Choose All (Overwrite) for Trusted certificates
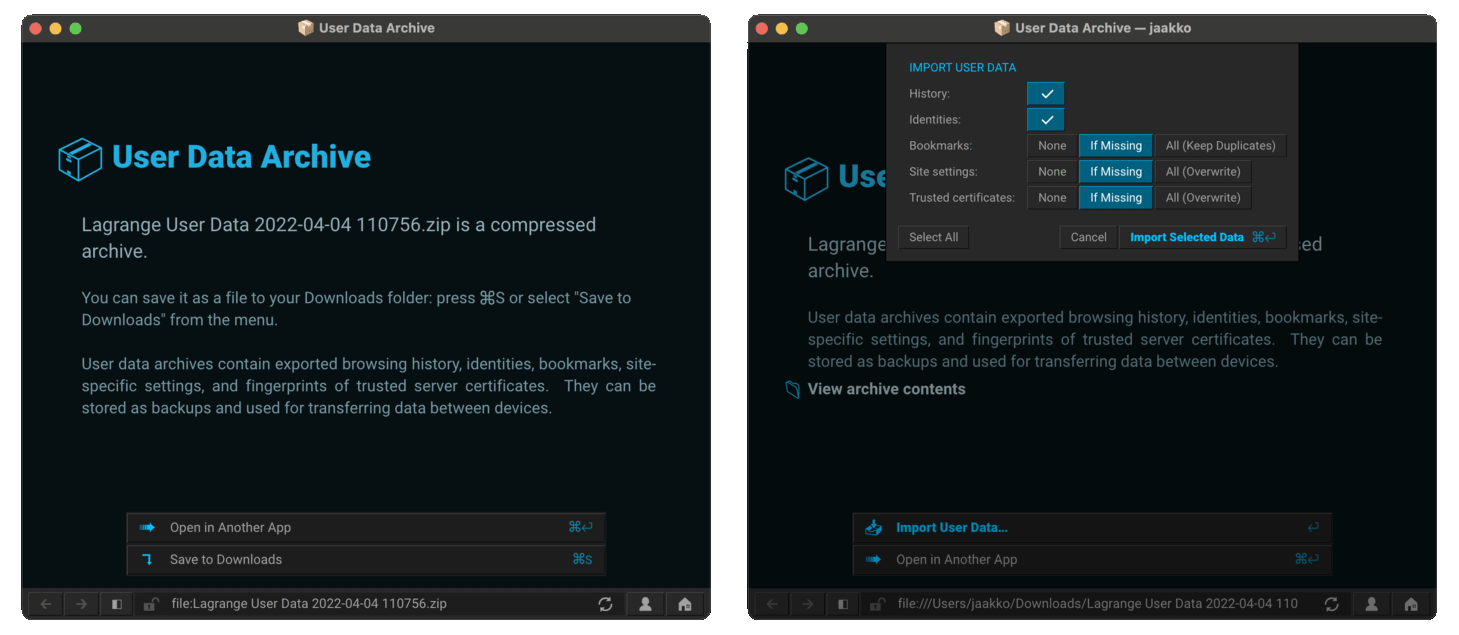This screenshot has width=1459, height=635. tap(1203, 198)
